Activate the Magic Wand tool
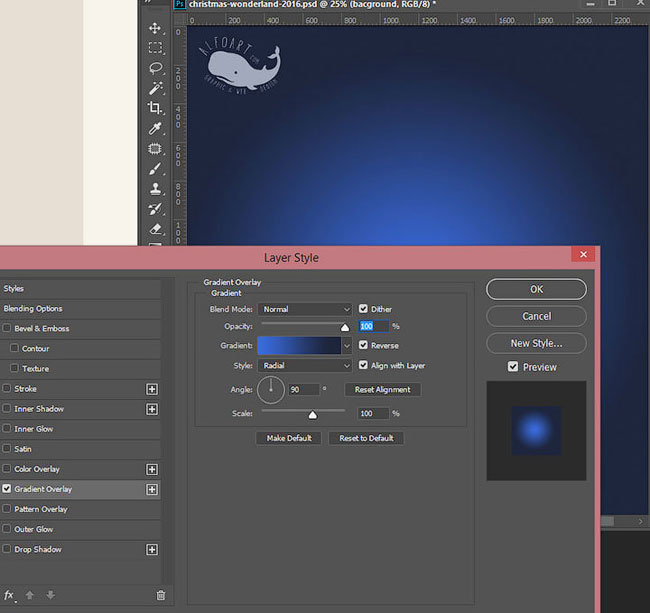This screenshot has width=650, height=613. pyautogui.click(x=155, y=88)
